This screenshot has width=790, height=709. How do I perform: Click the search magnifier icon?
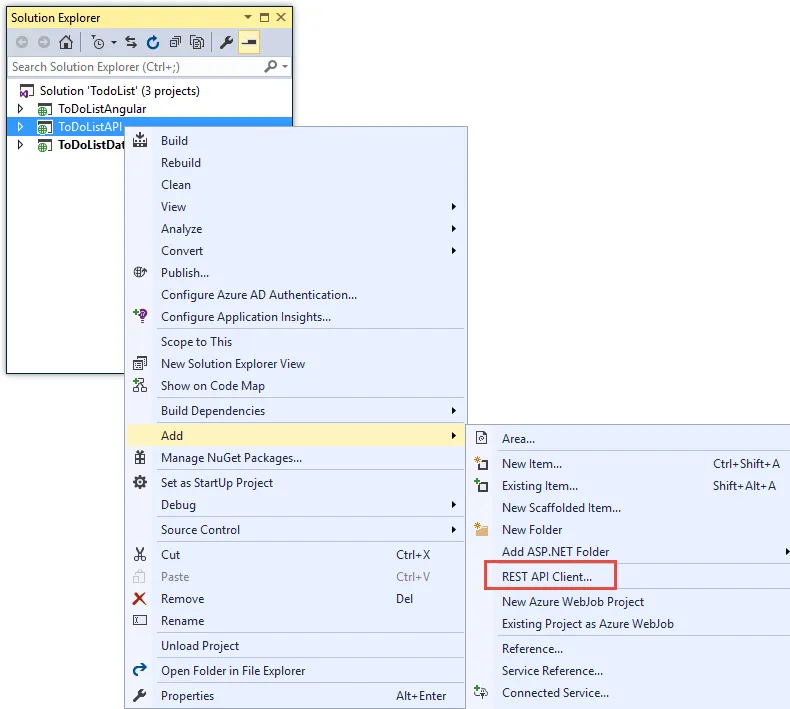(271, 66)
